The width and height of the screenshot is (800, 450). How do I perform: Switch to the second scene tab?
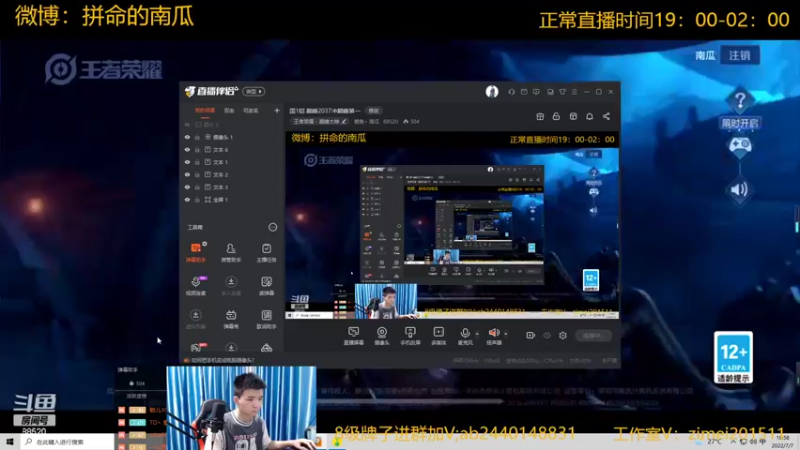click(229, 110)
